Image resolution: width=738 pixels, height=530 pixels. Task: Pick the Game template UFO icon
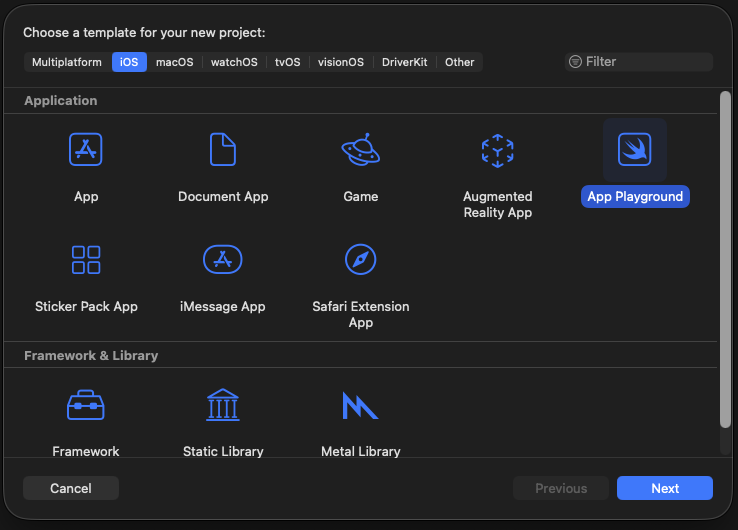361,150
